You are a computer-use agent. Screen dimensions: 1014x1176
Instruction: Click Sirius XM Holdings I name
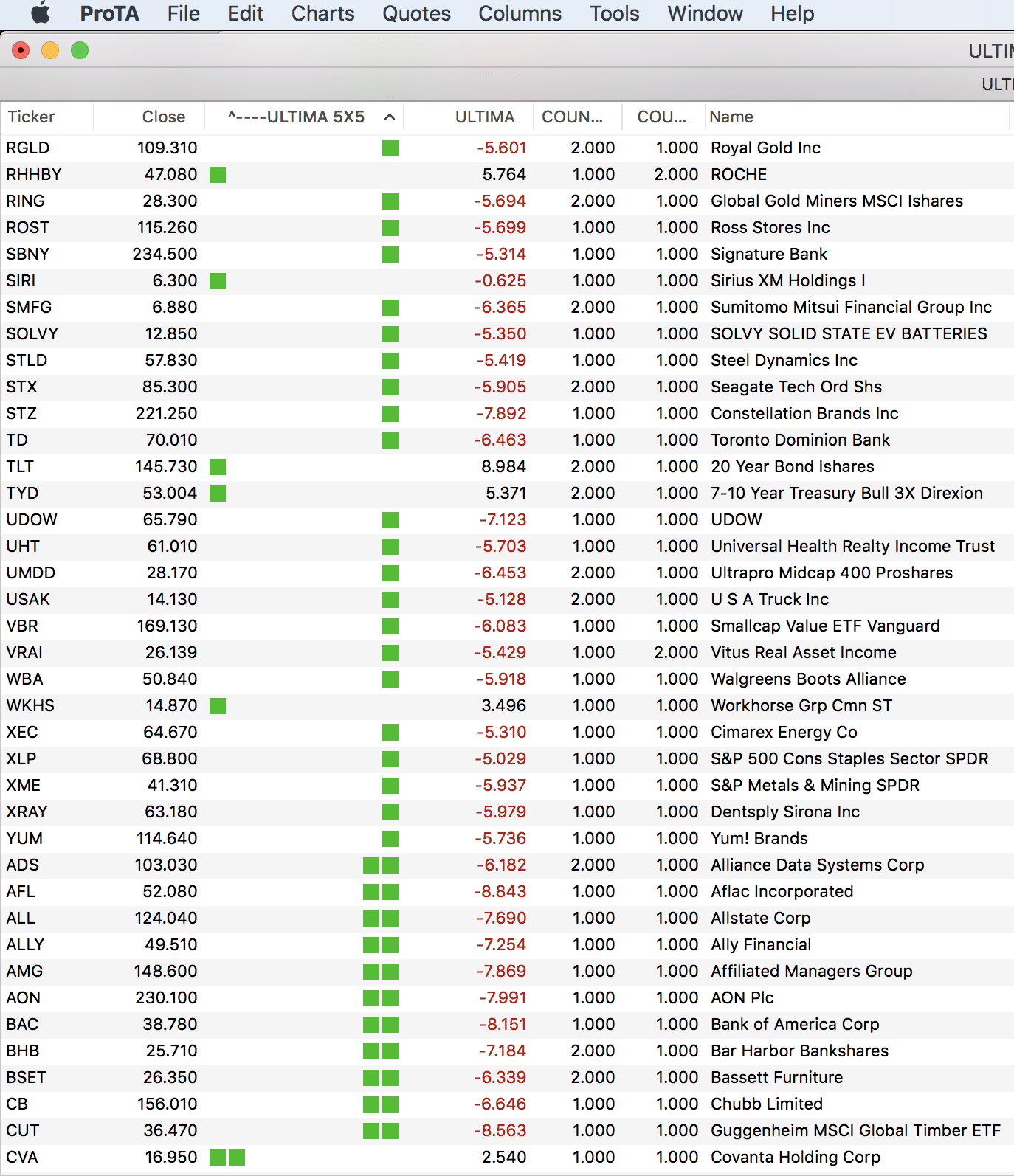(787, 280)
